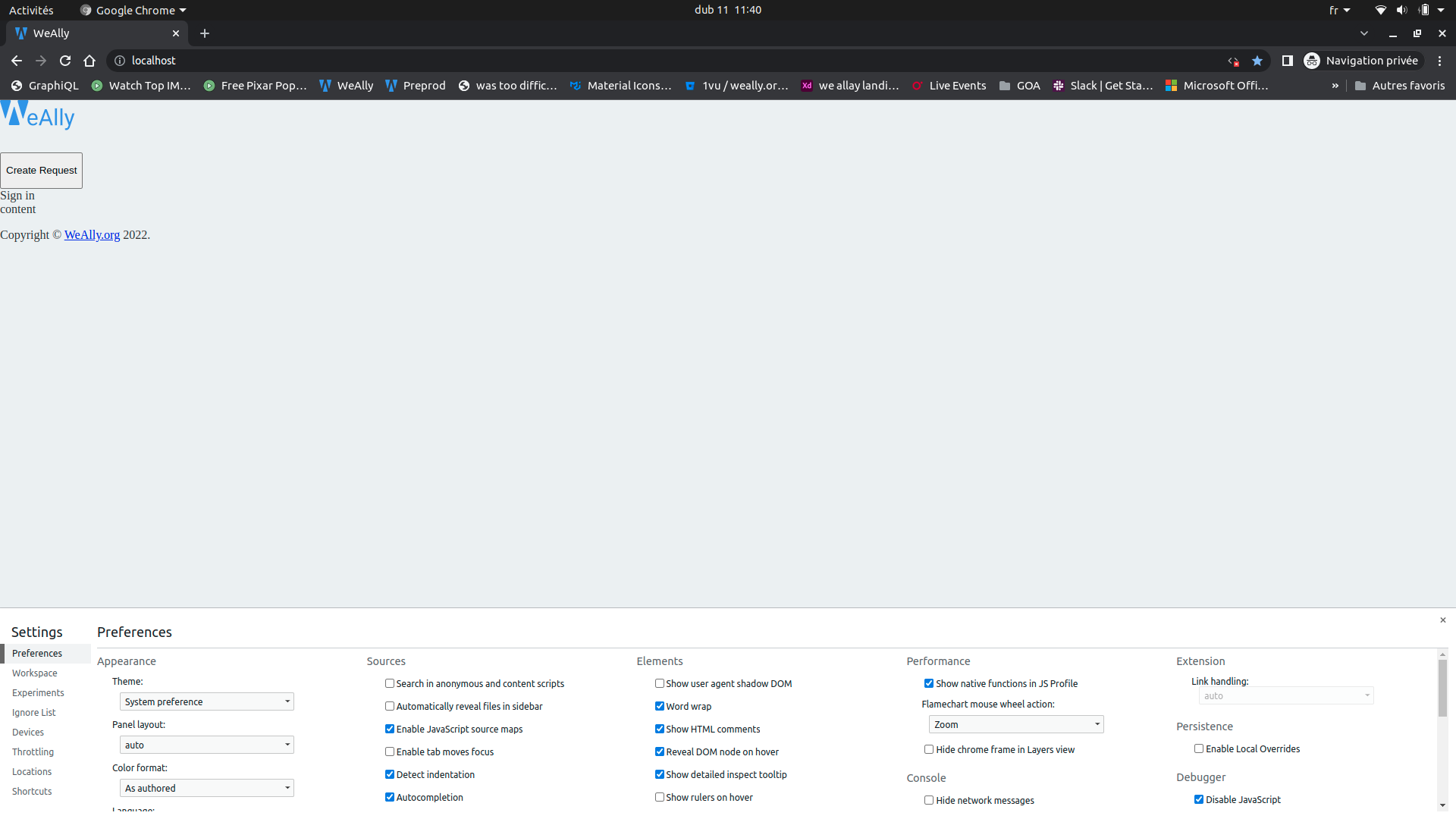
Task: Uncheck Disable JavaScript under Debugger
Action: [x=1199, y=799]
